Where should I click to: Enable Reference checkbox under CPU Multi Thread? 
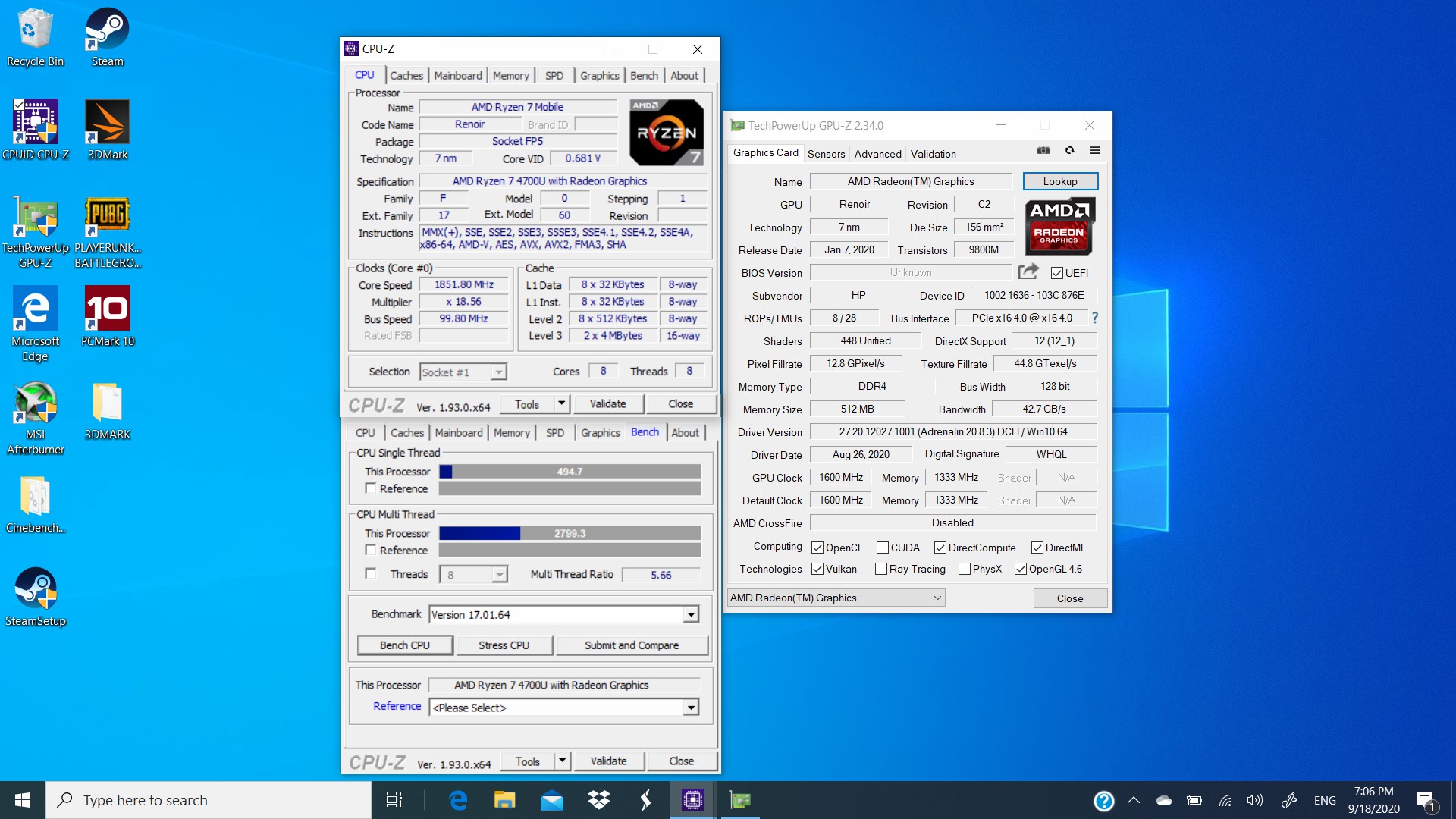tap(371, 550)
